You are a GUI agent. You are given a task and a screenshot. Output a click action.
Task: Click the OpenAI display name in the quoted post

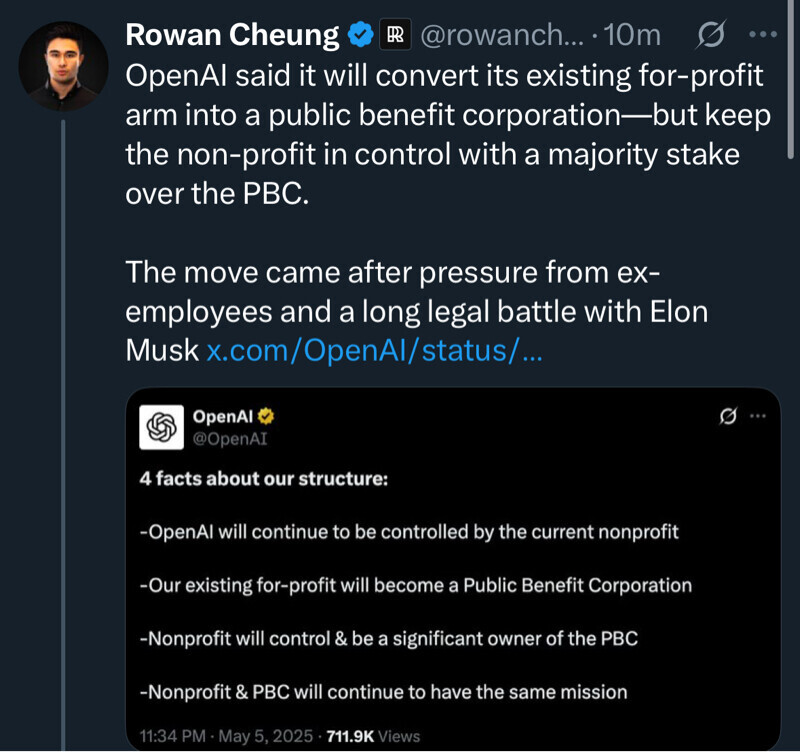point(229,417)
